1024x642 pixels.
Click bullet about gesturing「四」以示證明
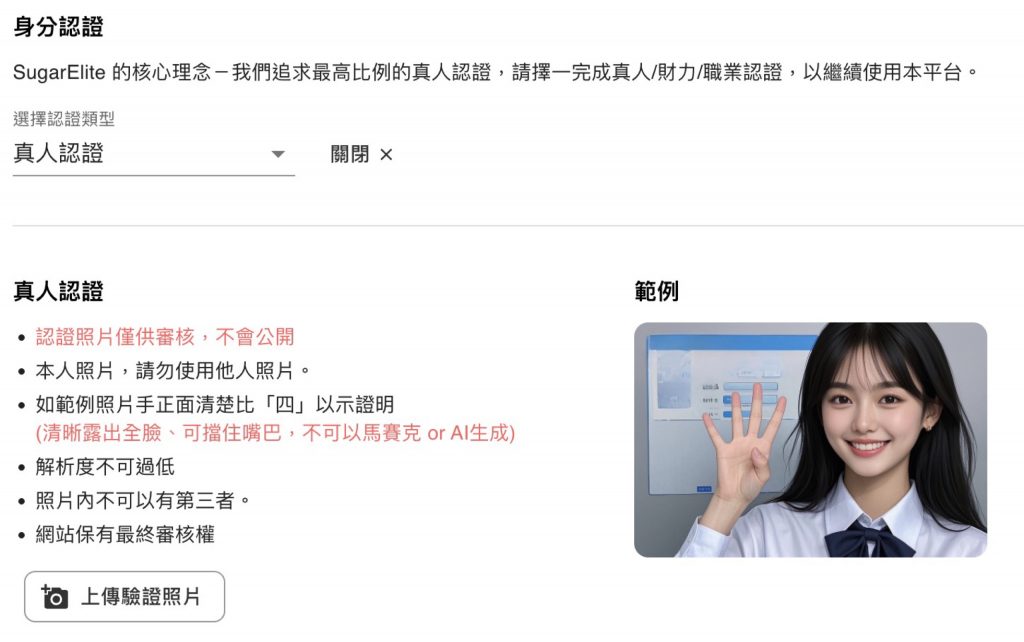click(x=215, y=405)
